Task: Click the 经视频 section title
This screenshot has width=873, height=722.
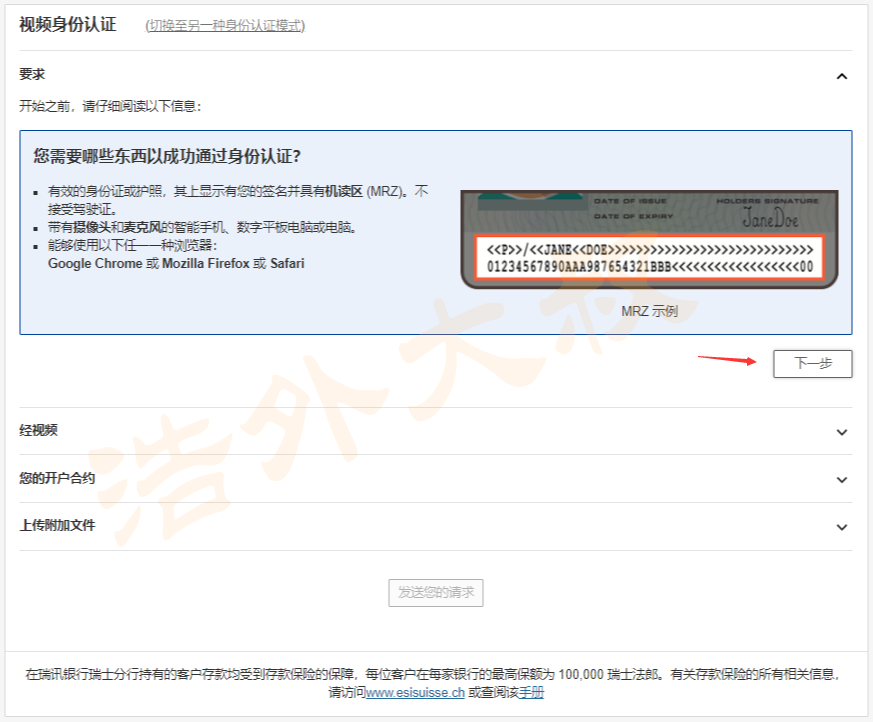Action: coord(38,430)
